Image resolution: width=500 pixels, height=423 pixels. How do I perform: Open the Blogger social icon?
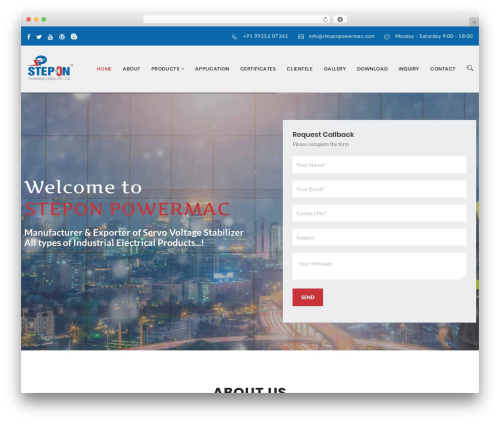click(74, 36)
